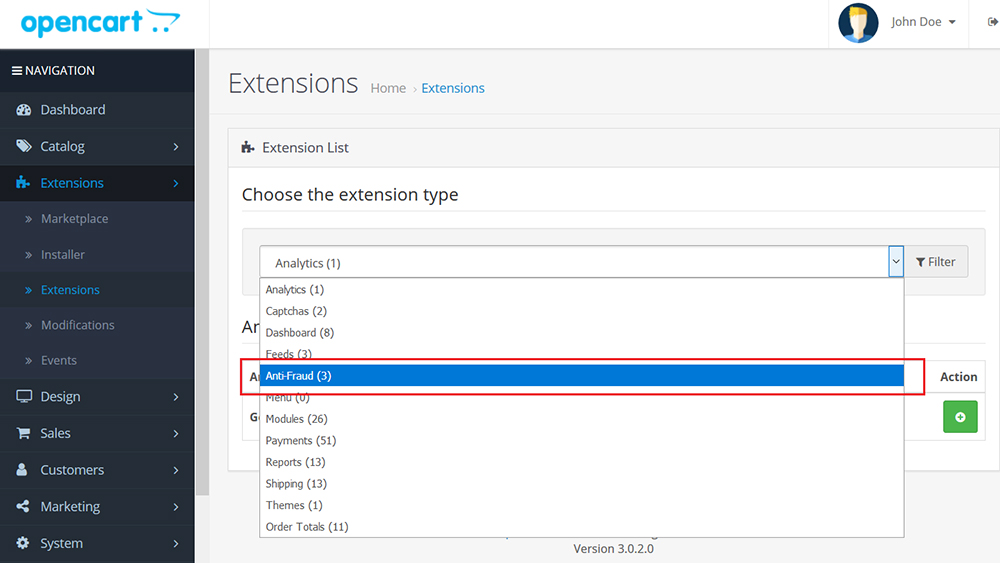
Task: Click the Customers person icon
Action: 22,470
